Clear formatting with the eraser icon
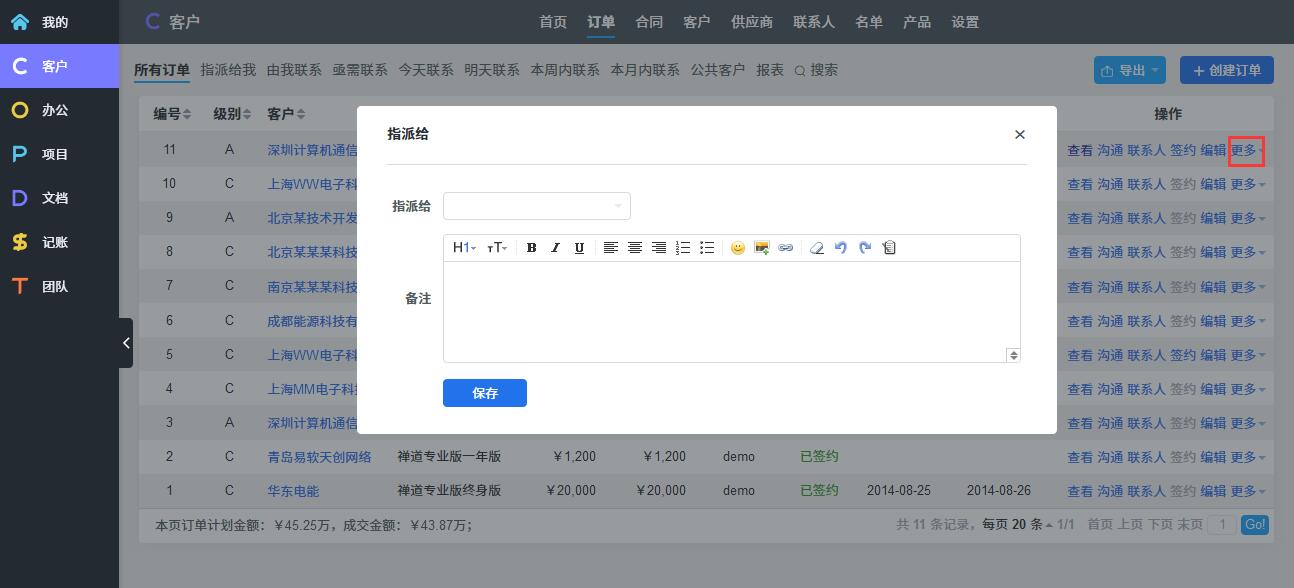 [x=816, y=248]
